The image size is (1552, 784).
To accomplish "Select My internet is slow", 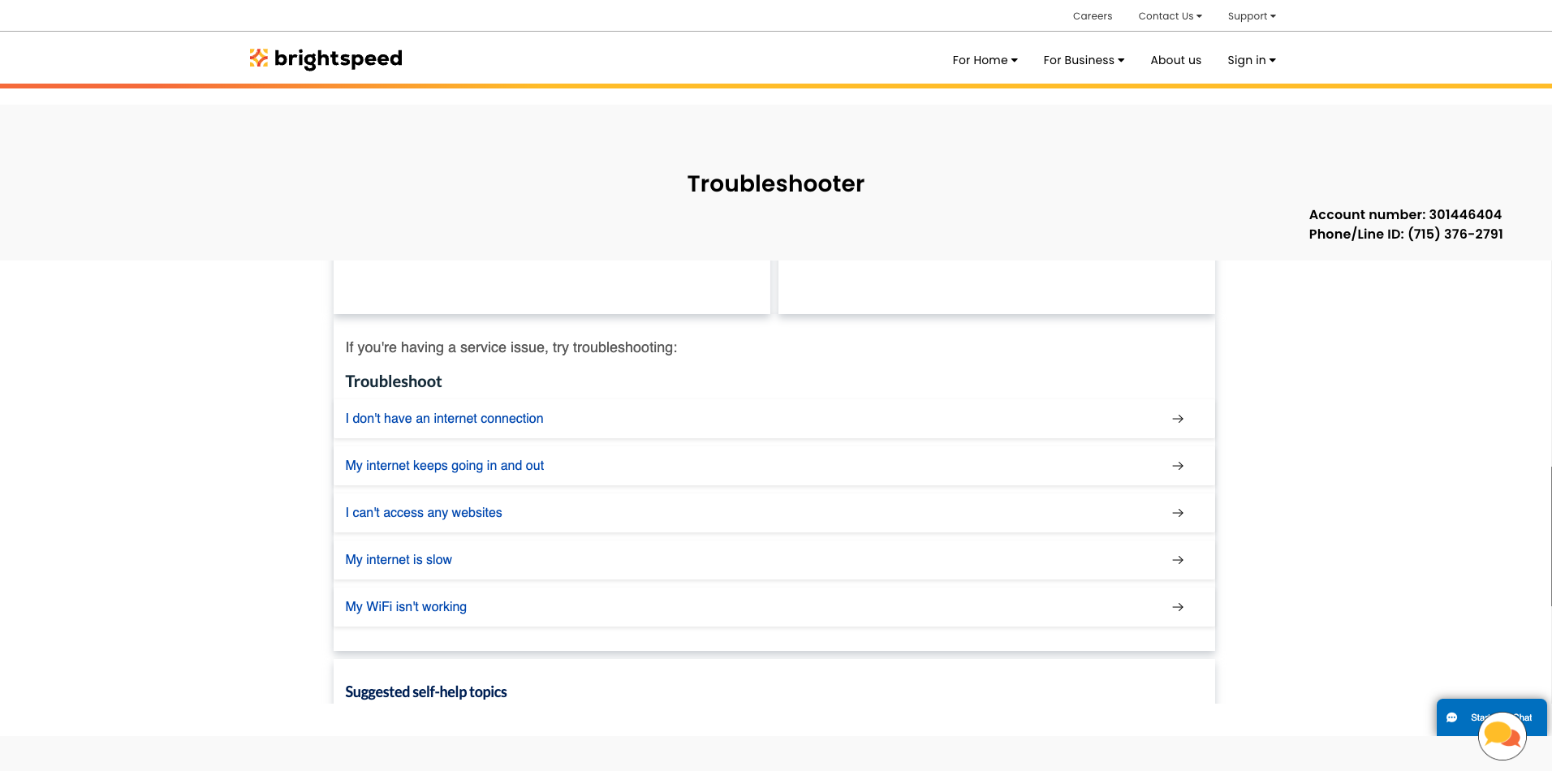I will [x=399, y=560].
